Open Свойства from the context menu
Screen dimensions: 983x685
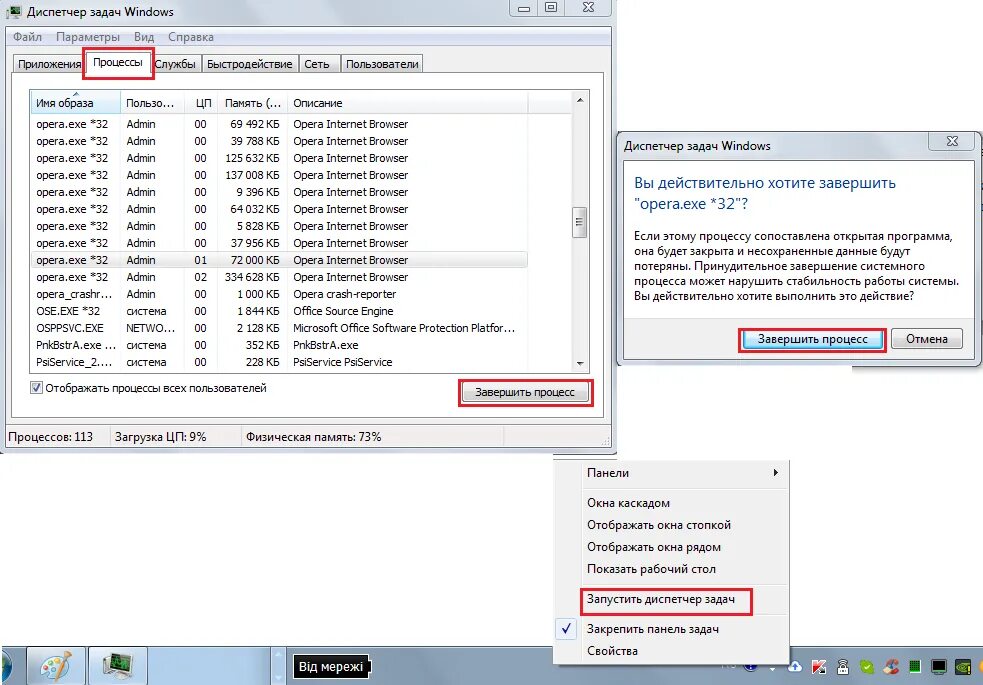pyautogui.click(x=612, y=651)
